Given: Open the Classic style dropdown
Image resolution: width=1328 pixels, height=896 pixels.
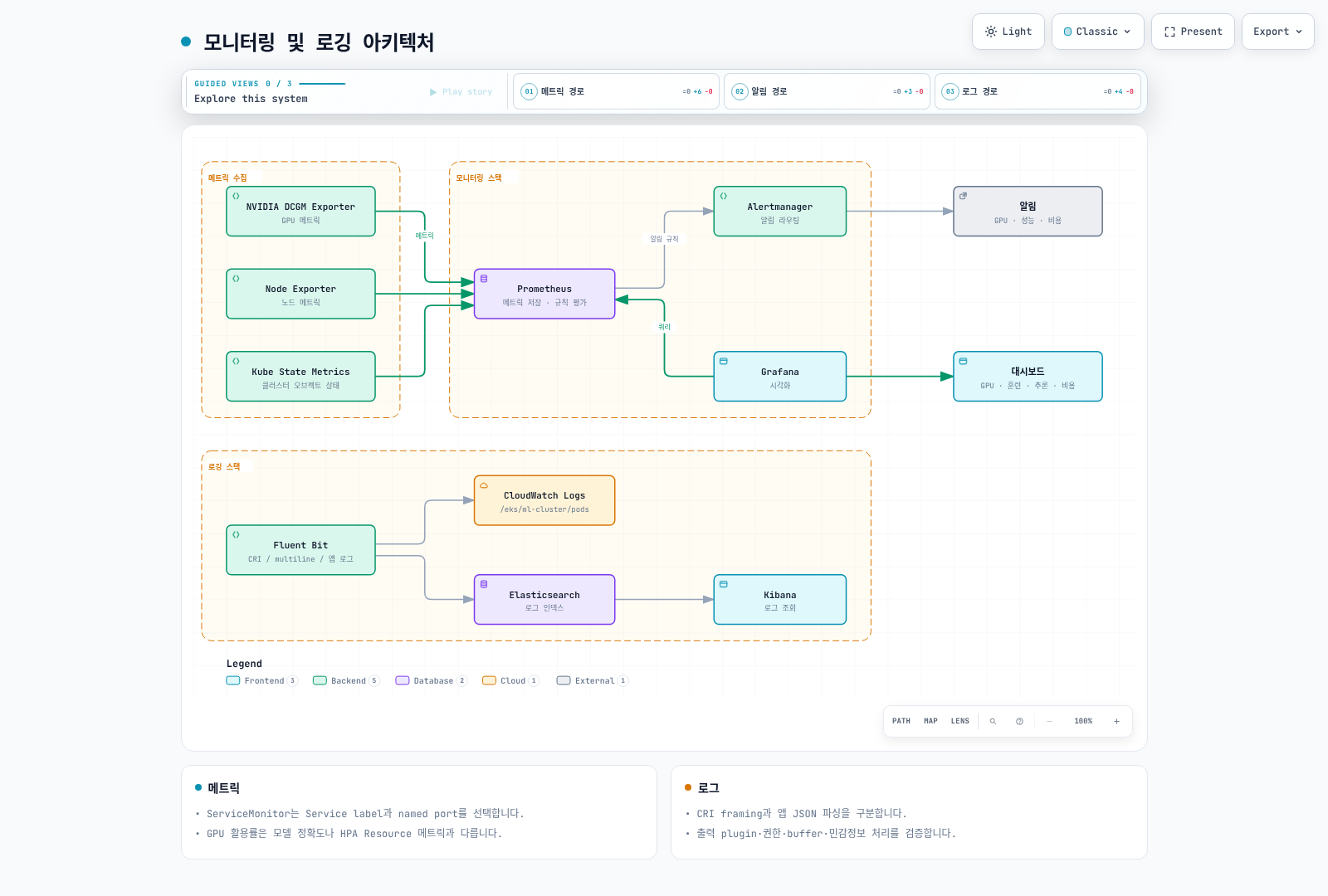Looking at the screenshot, I should pos(1097,32).
